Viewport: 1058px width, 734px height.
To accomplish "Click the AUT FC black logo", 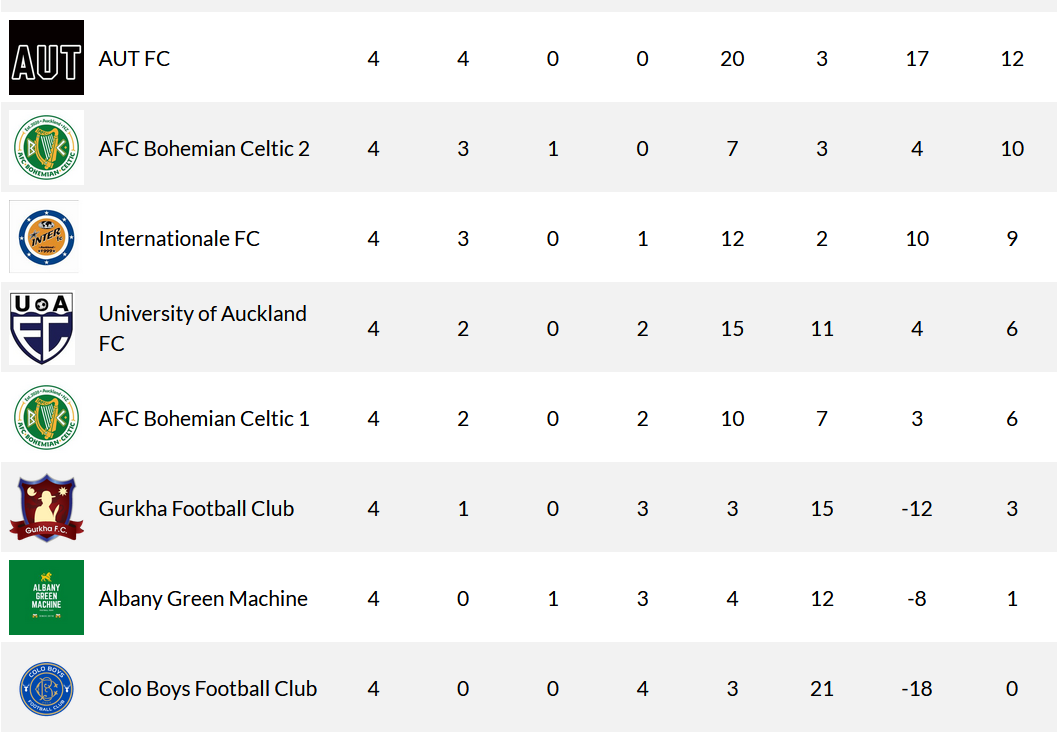I will pyautogui.click(x=47, y=57).
